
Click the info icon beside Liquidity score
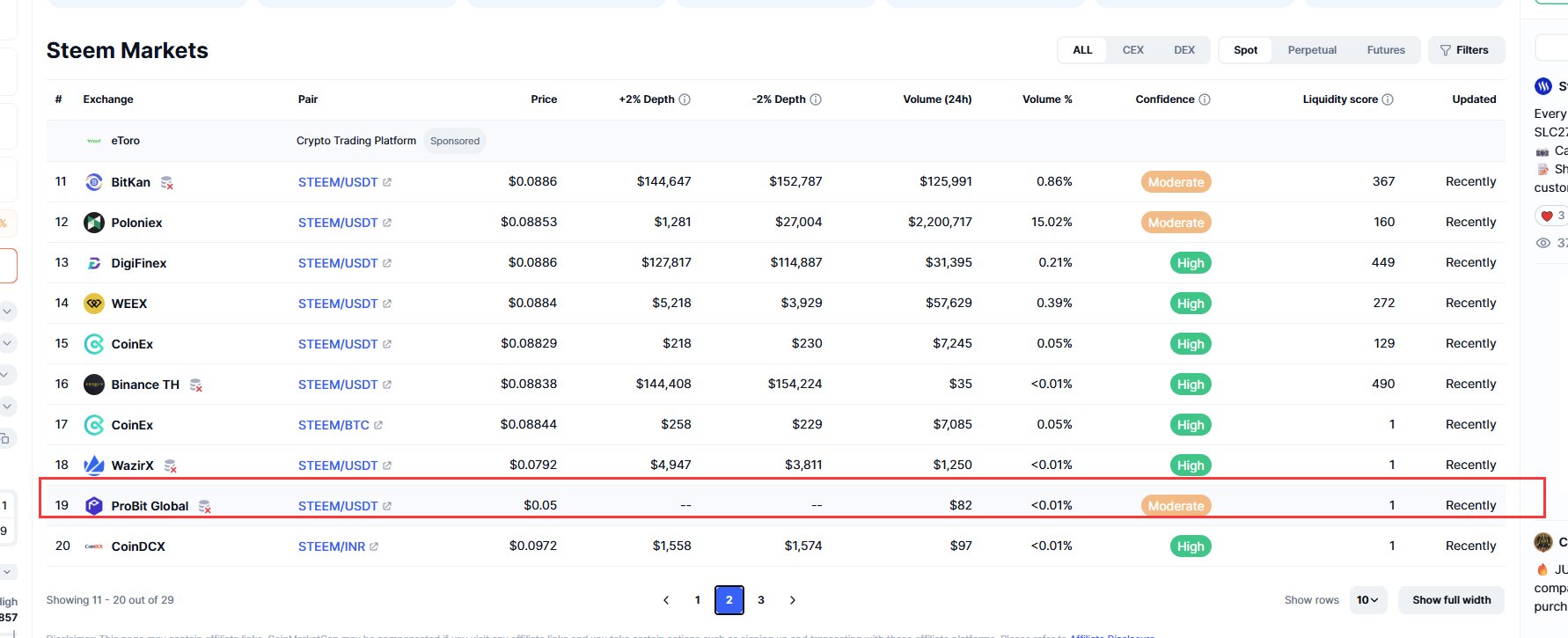click(1388, 99)
